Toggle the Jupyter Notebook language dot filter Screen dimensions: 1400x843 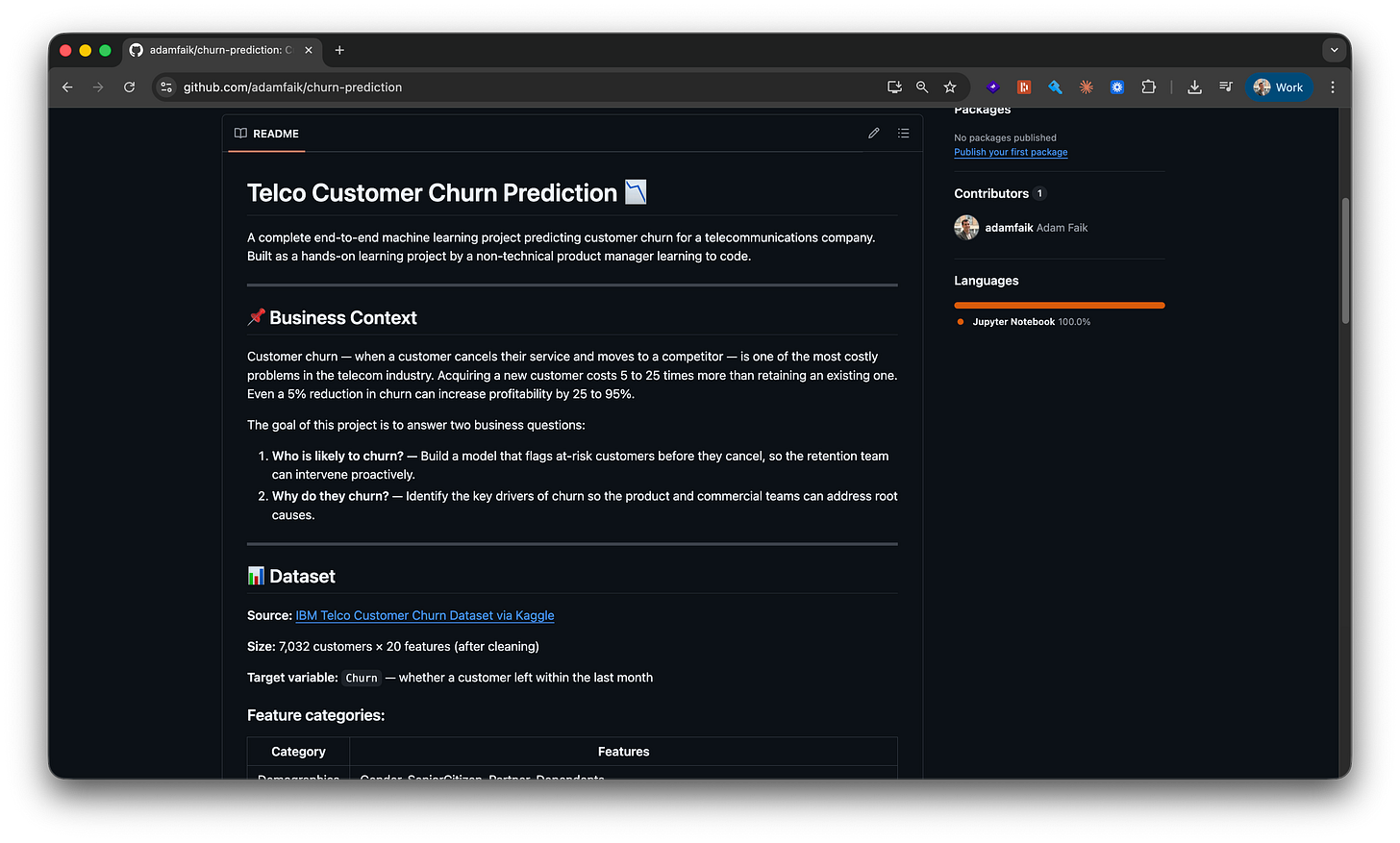959,321
